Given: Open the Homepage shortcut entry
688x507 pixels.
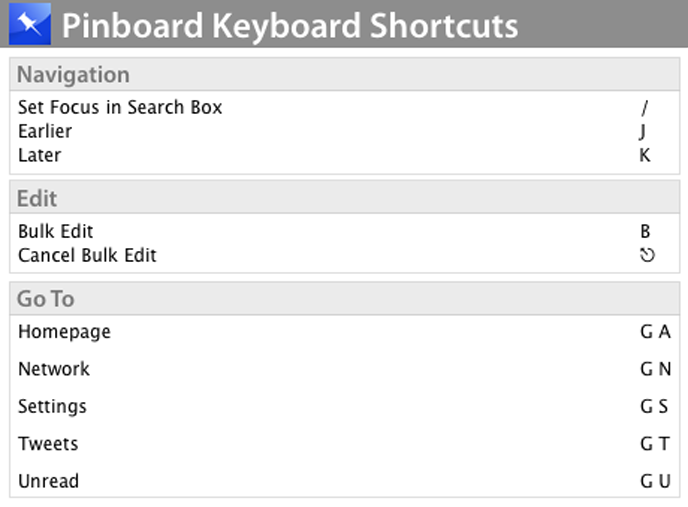Looking at the screenshot, I should [x=64, y=332].
